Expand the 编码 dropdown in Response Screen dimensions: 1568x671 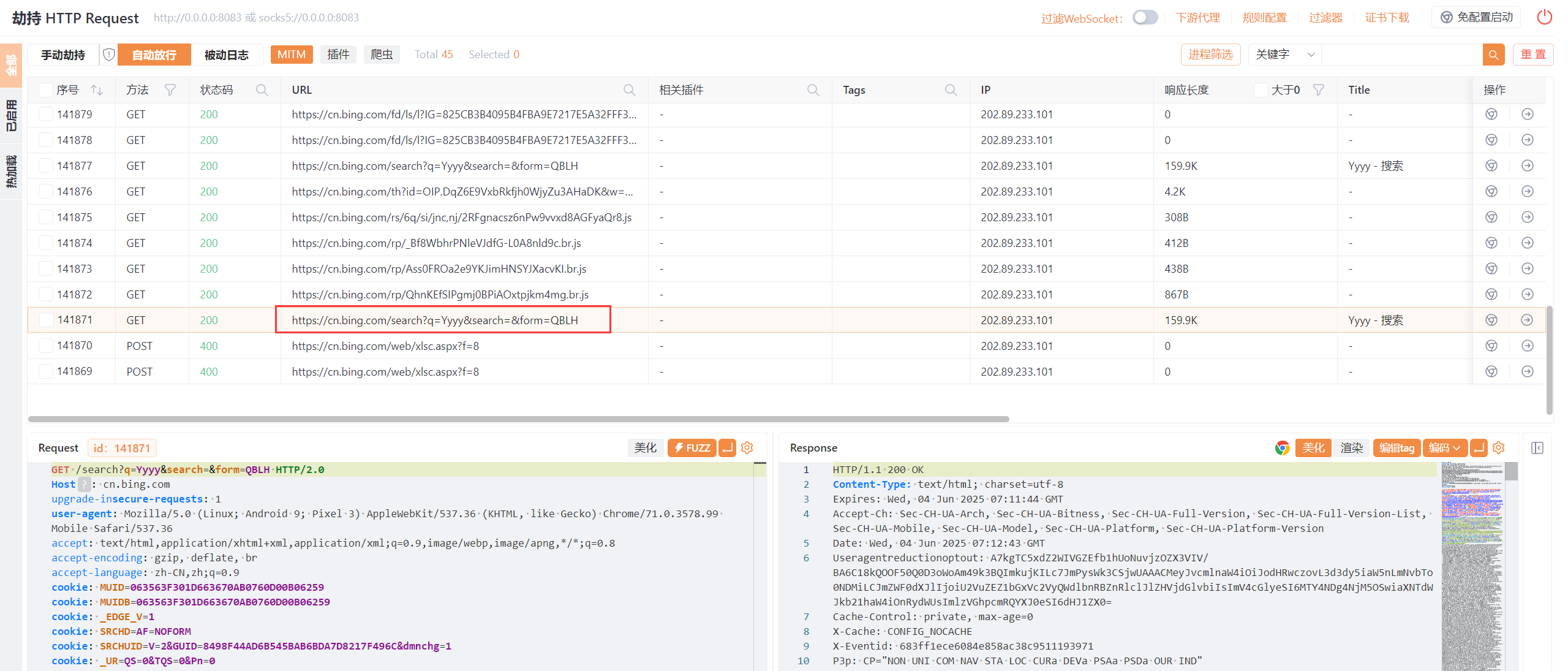click(x=1445, y=448)
